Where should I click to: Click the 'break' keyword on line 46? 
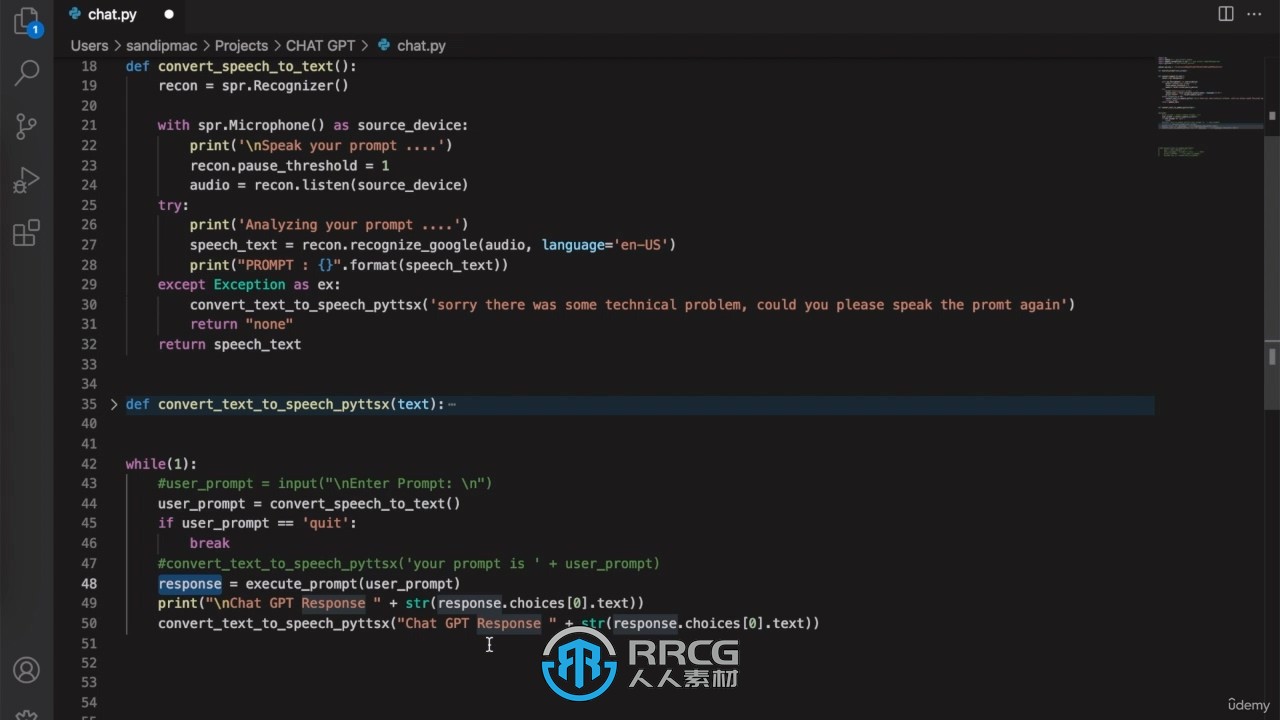click(x=210, y=543)
